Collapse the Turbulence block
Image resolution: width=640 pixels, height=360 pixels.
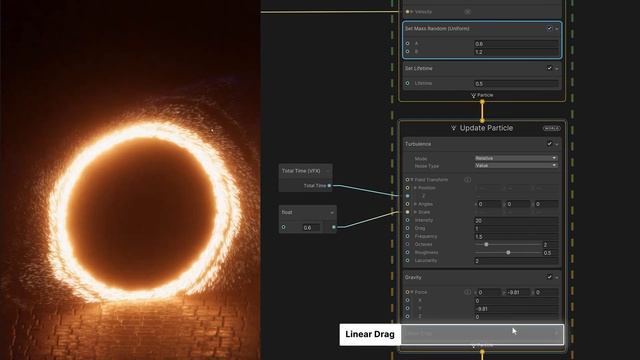pyautogui.click(x=557, y=144)
